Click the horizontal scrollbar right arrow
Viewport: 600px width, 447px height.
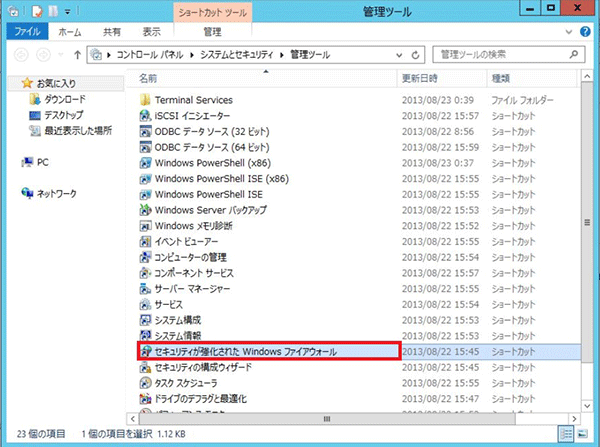pos(574,419)
